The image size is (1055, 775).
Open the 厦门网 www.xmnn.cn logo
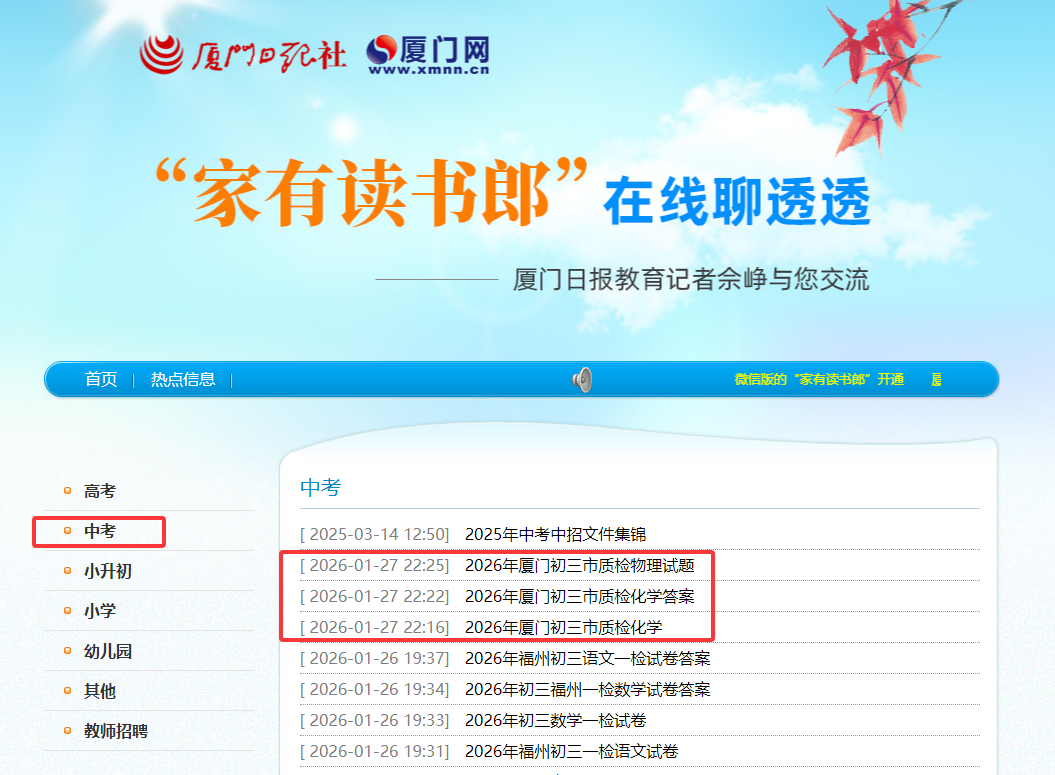[428, 54]
